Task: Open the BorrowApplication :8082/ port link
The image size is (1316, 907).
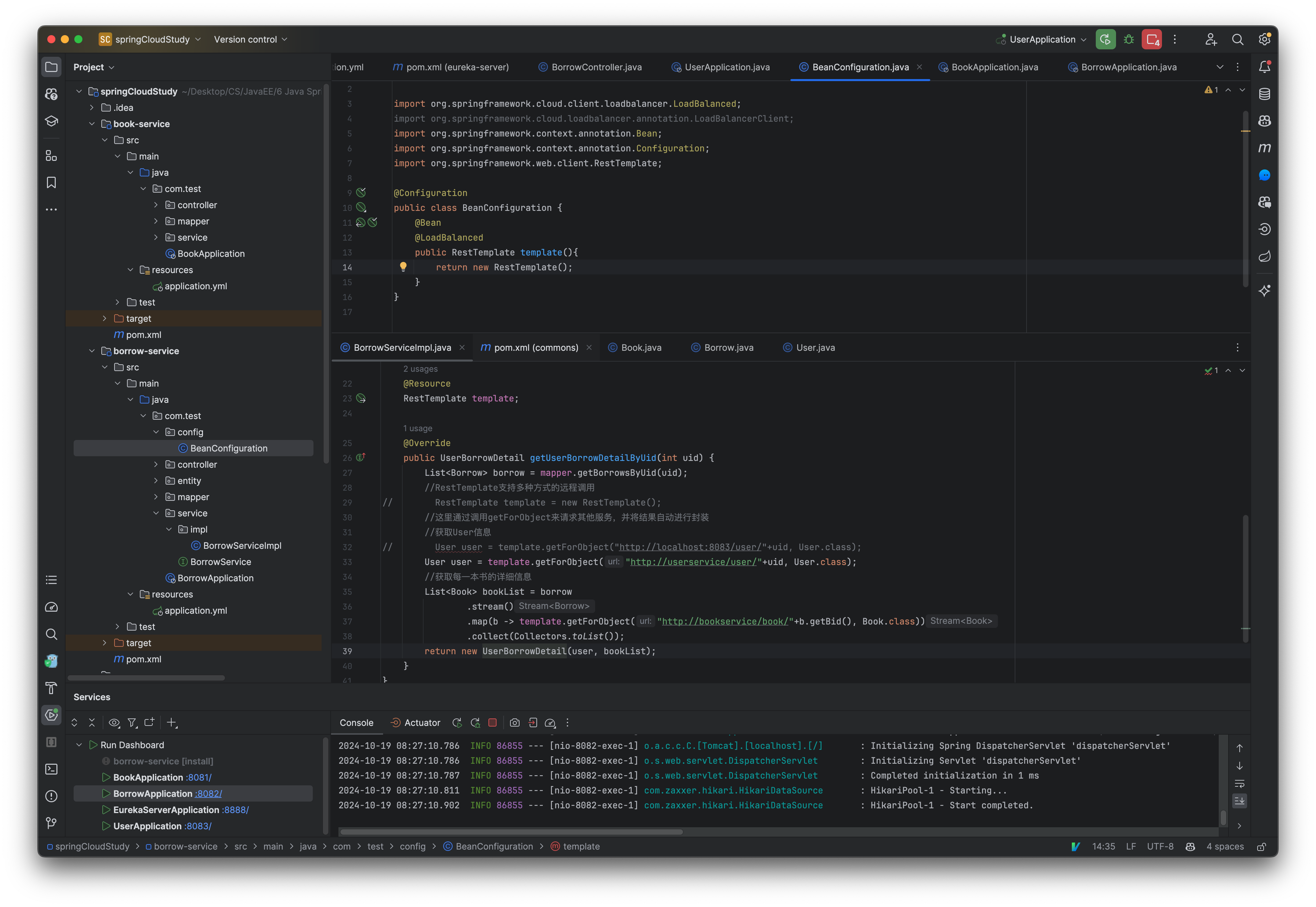Action: [x=208, y=793]
